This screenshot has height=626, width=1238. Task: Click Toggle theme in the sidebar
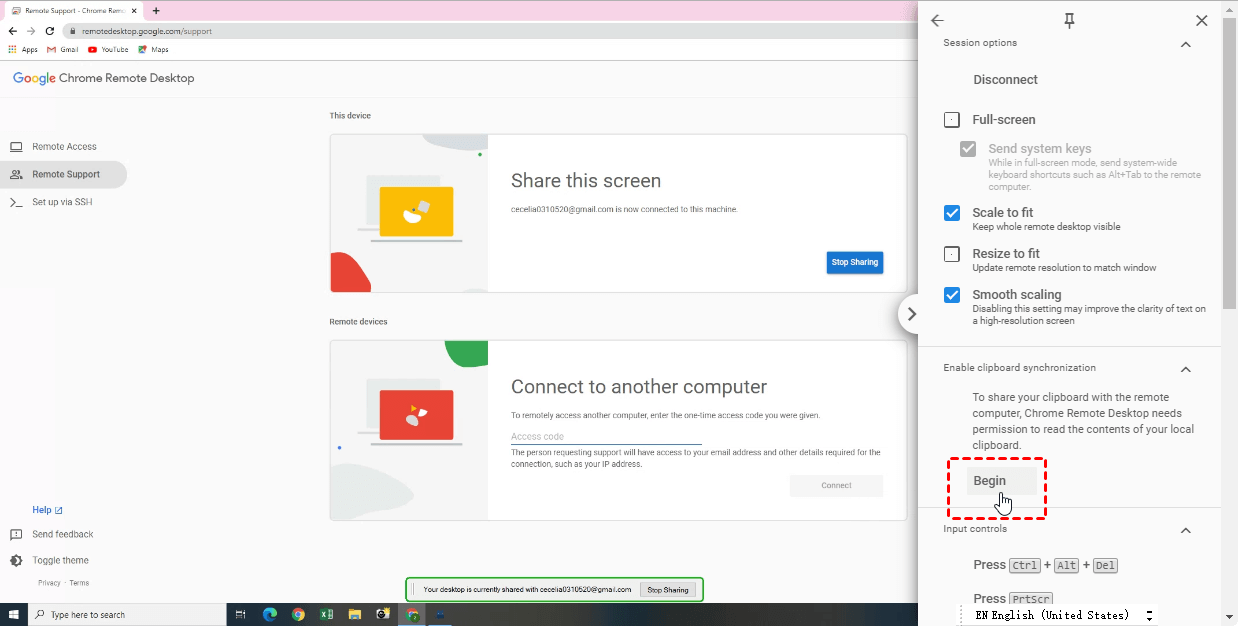tap(49, 561)
